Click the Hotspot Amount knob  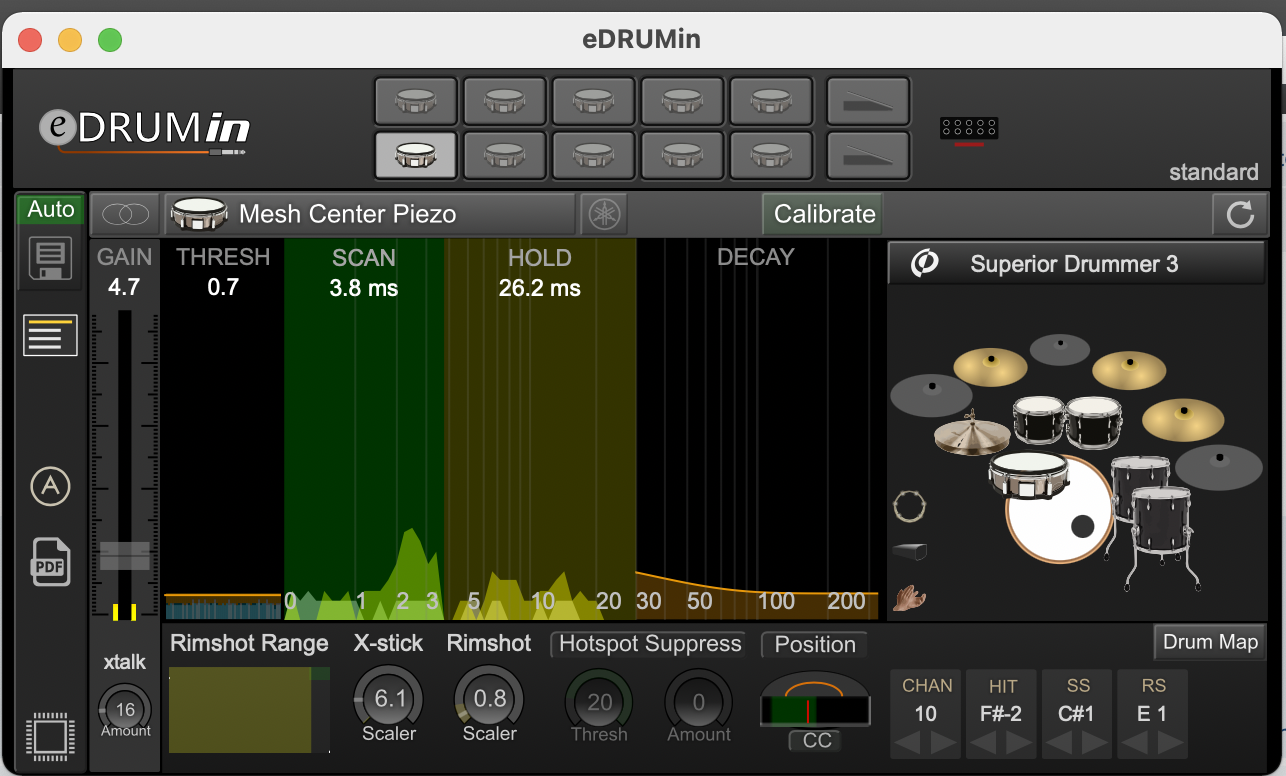point(699,702)
